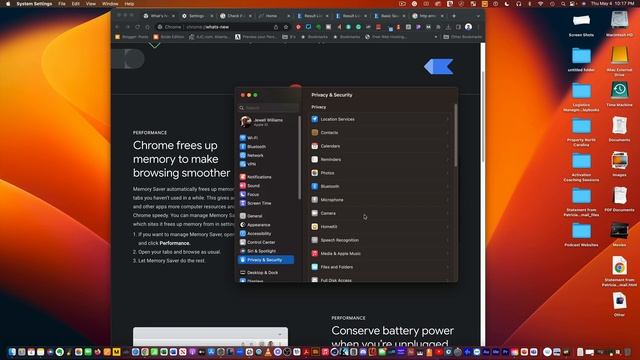The height and width of the screenshot is (360, 640).
Task: Open a new tab in Chrome
Action: tap(454, 16)
